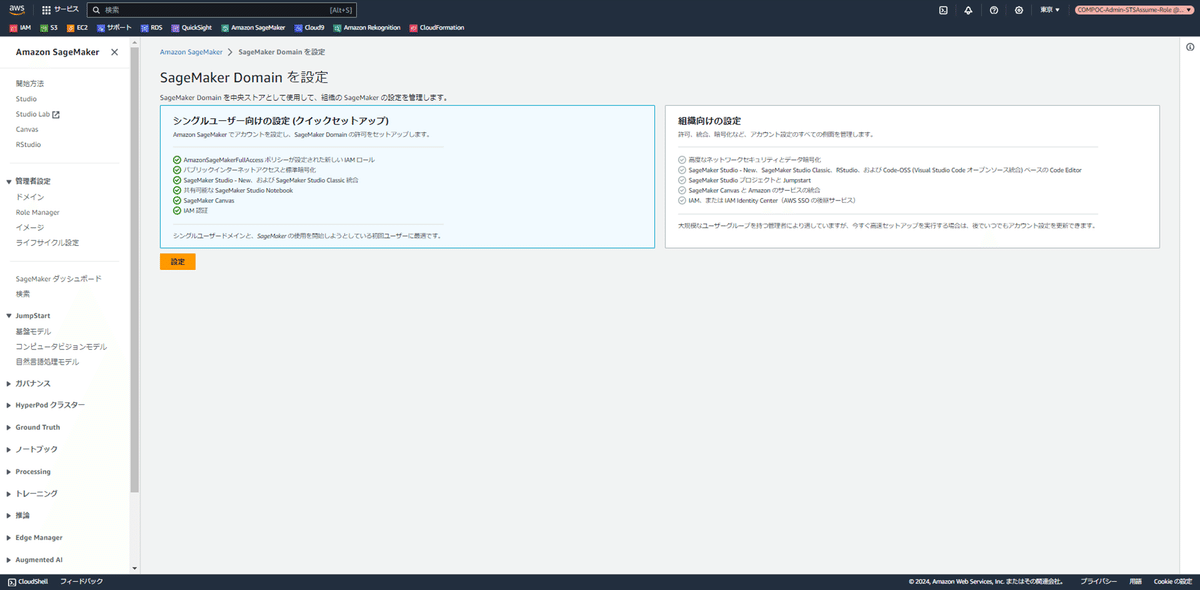Open Canvas in the sidebar
Image resolution: width=1200 pixels, height=590 pixels.
click(28, 129)
